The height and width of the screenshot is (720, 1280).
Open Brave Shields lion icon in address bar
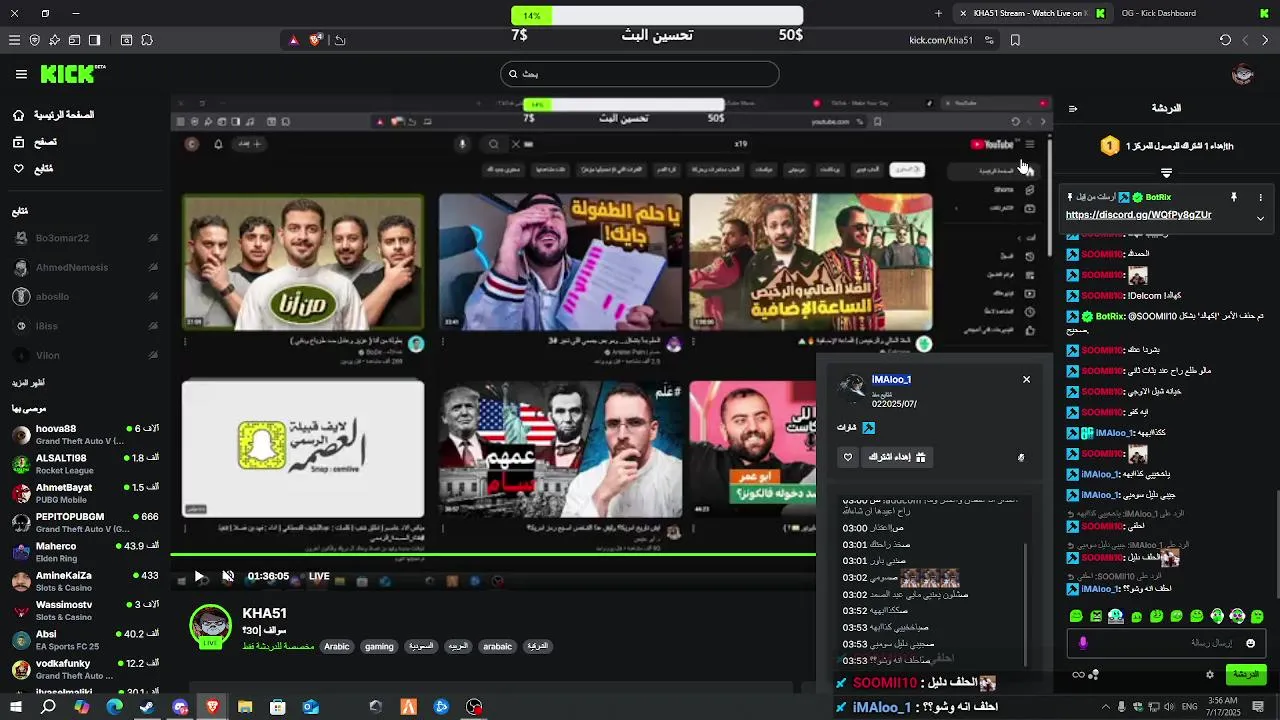[x=316, y=40]
